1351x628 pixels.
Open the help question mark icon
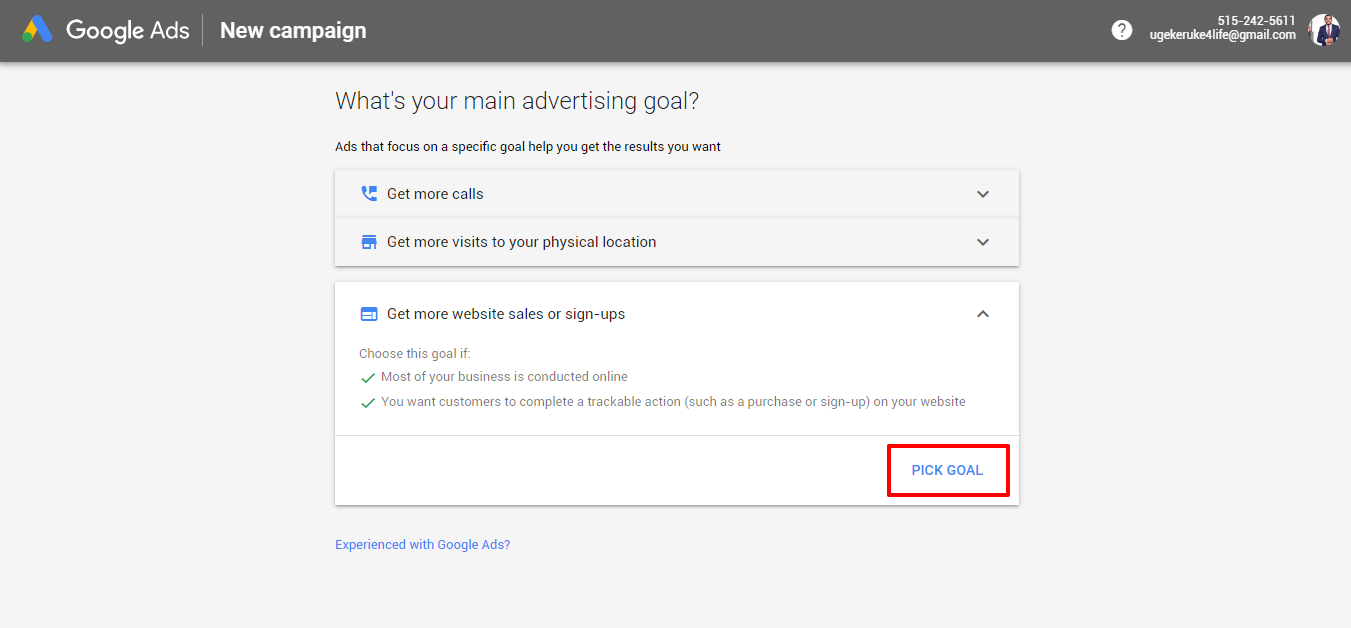click(1122, 30)
